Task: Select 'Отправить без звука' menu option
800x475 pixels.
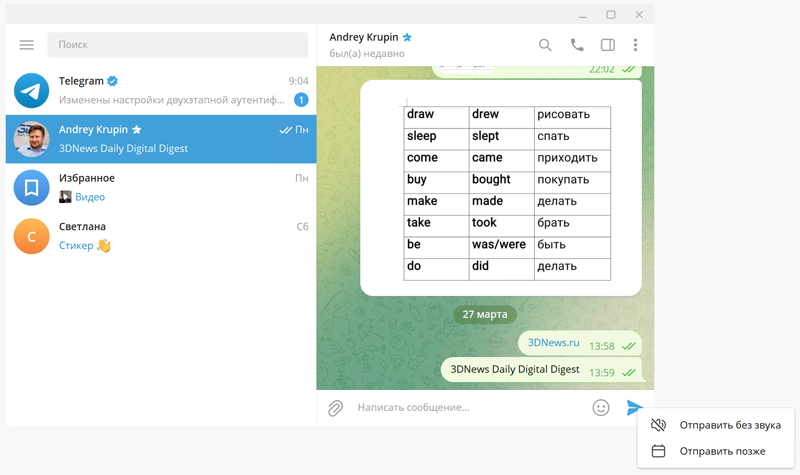Action: pyautogui.click(x=729, y=425)
